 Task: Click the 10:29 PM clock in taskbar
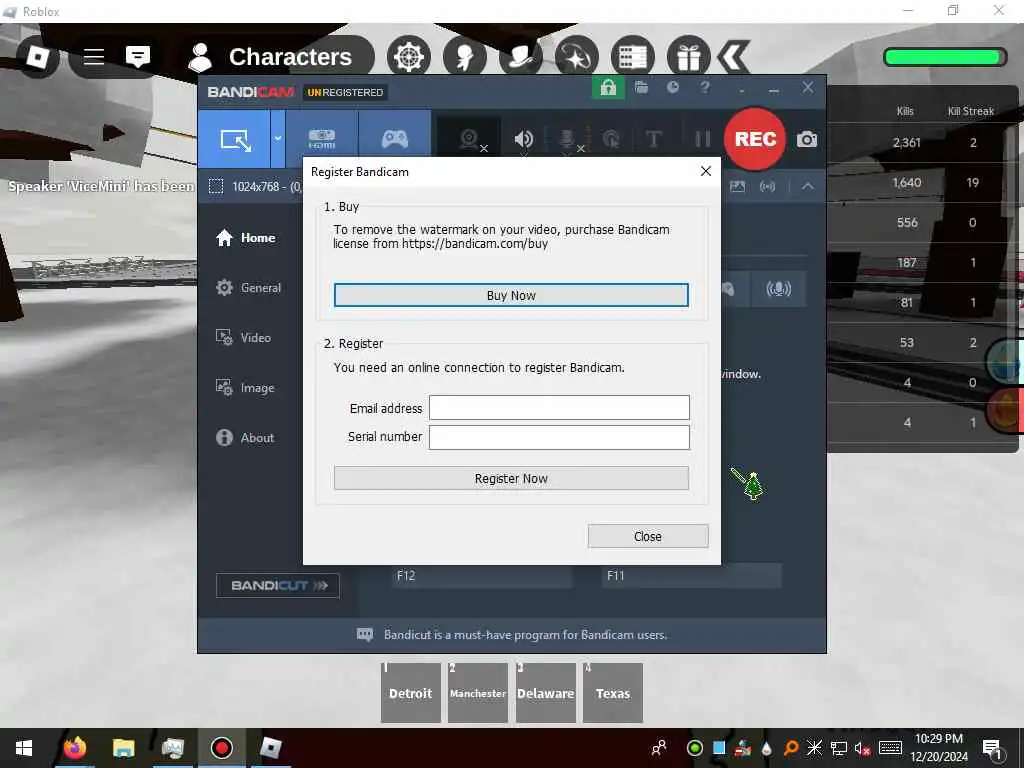[x=938, y=739]
